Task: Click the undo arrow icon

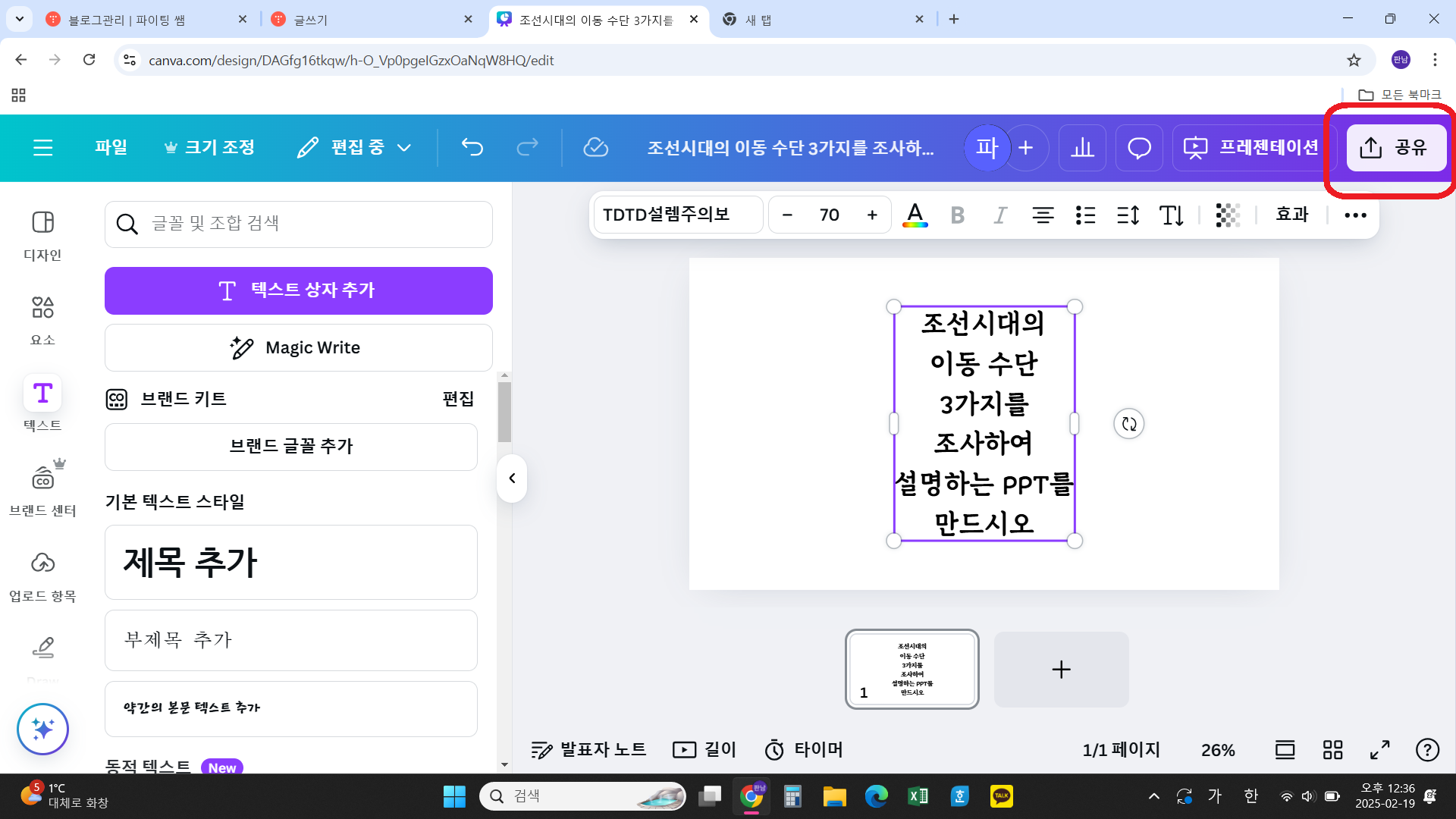Action: point(472,147)
